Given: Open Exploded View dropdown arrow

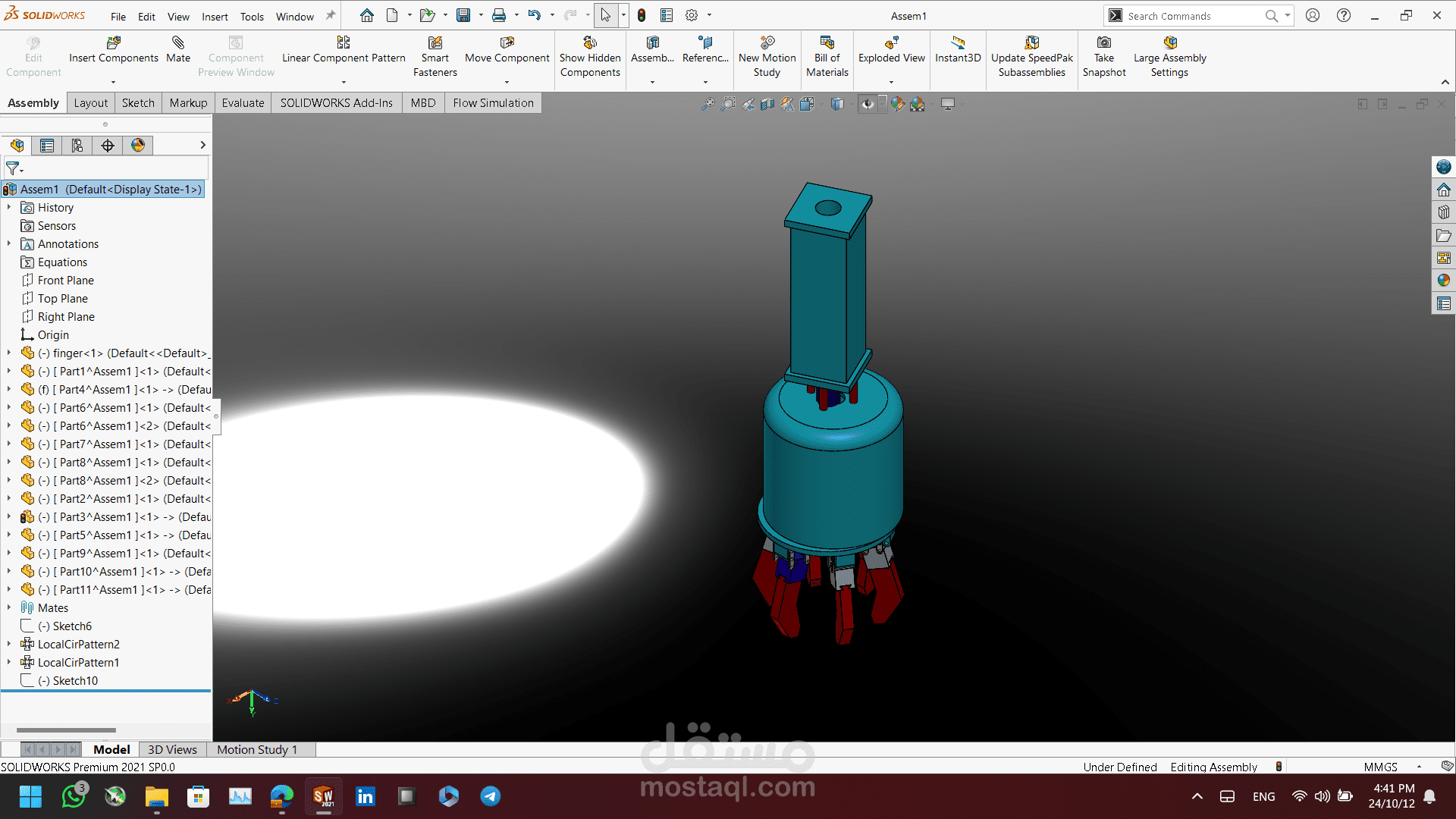Looking at the screenshot, I should [x=891, y=82].
